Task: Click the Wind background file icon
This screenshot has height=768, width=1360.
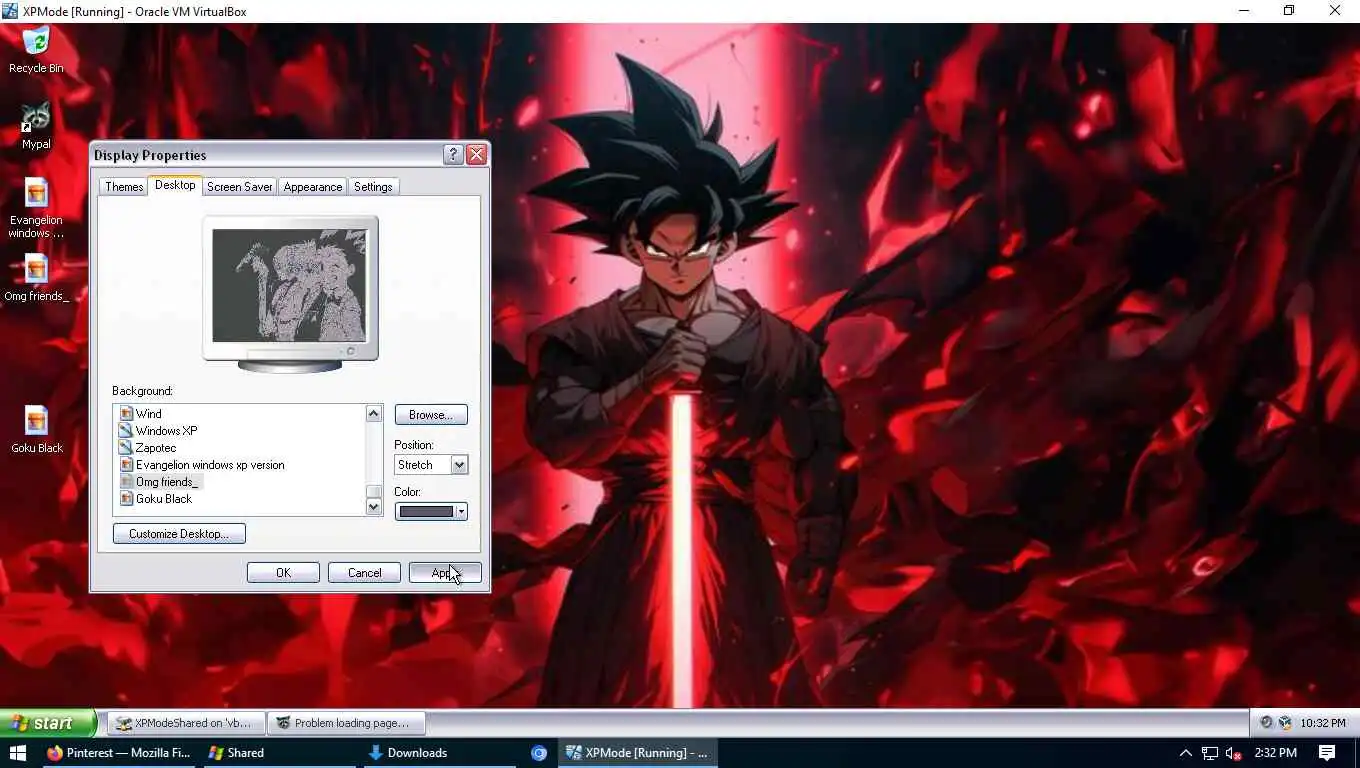Action: pos(126,414)
